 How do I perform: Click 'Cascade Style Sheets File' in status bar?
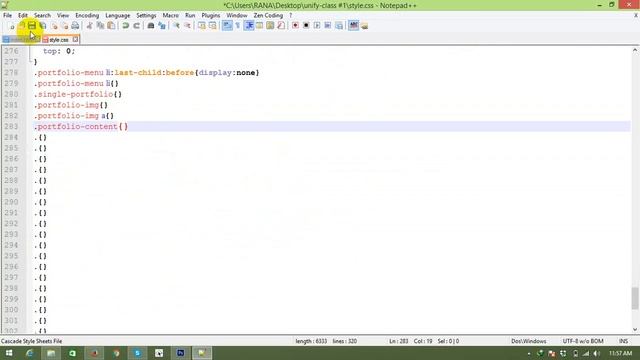tap(31, 341)
